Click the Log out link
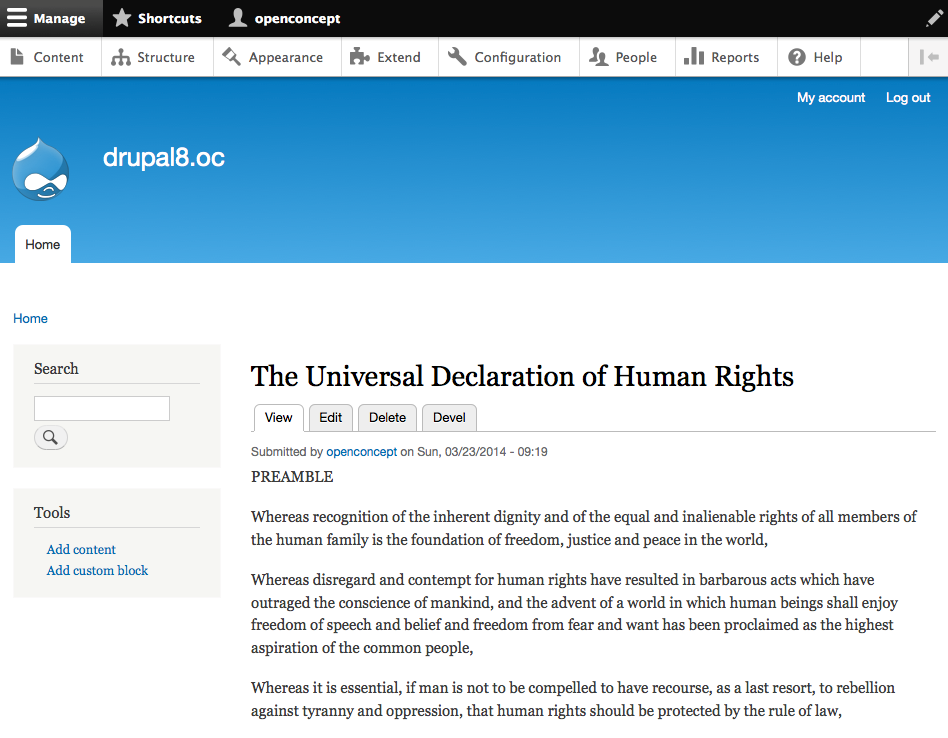The height and width of the screenshot is (738, 948). [907, 97]
